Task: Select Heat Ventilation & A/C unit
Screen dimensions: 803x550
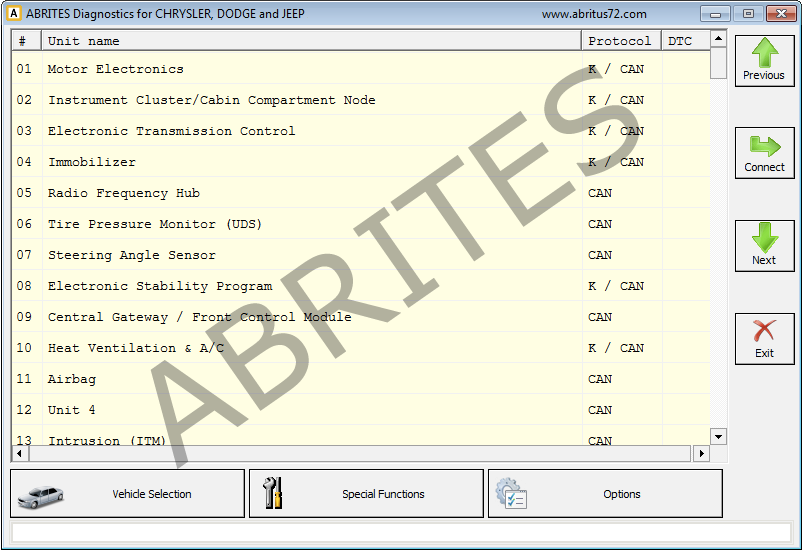Action: point(361,348)
